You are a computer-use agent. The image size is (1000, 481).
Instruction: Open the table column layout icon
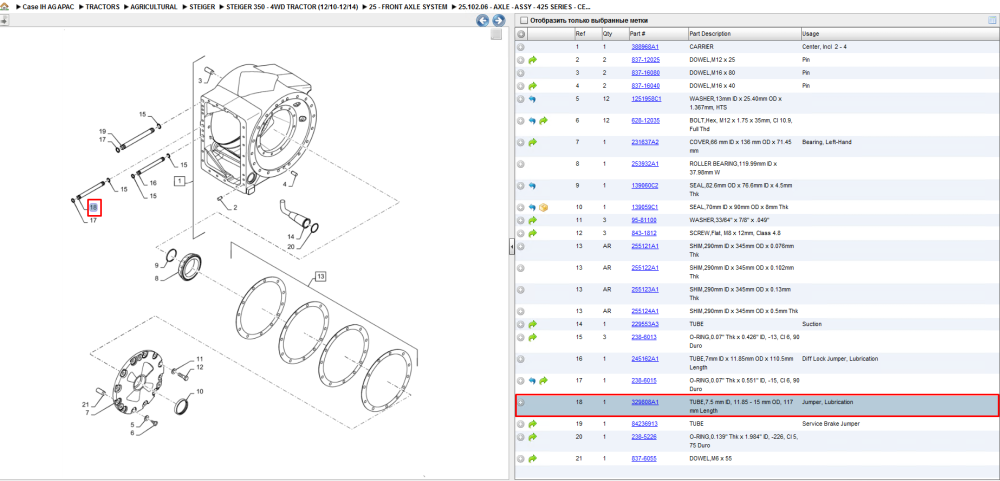coord(992,20)
